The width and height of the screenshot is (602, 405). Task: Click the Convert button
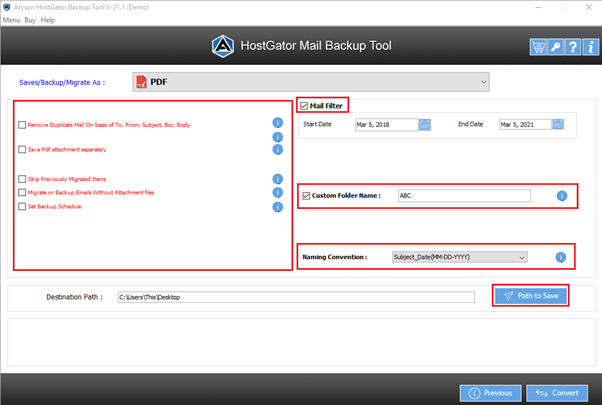tap(557, 393)
